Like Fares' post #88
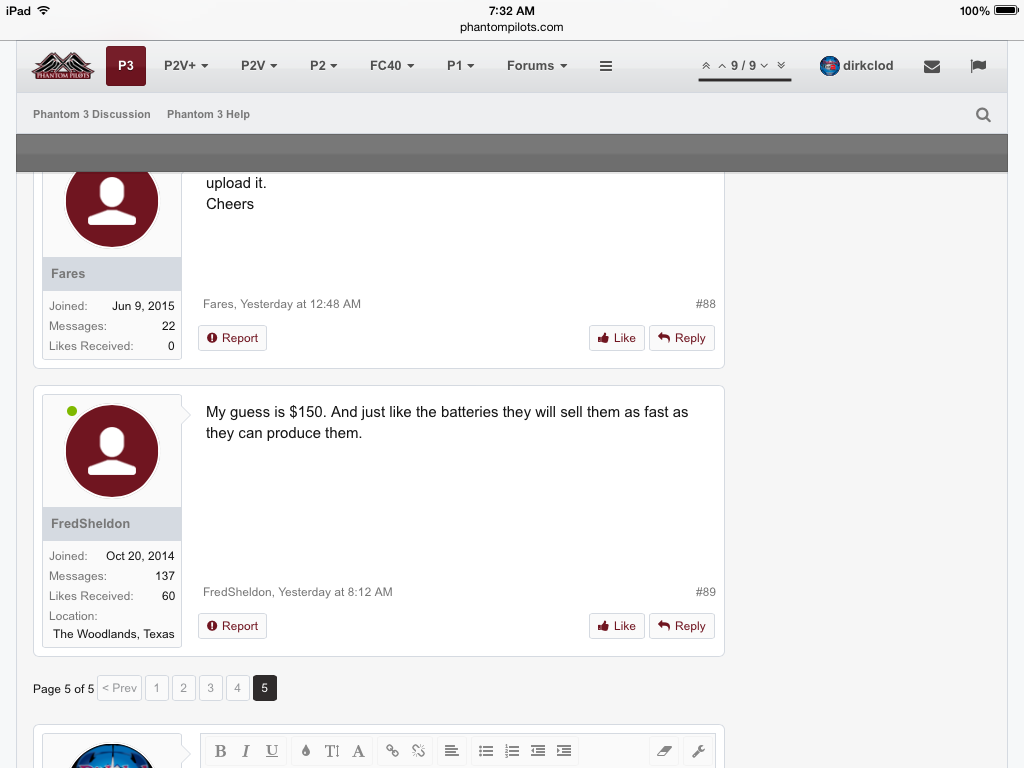The image size is (1024, 768). coord(616,338)
